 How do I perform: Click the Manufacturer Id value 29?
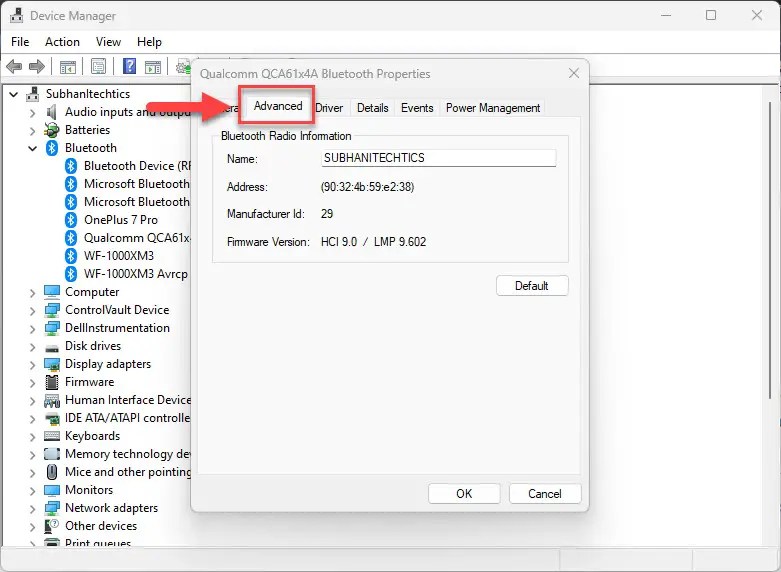click(x=327, y=214)
